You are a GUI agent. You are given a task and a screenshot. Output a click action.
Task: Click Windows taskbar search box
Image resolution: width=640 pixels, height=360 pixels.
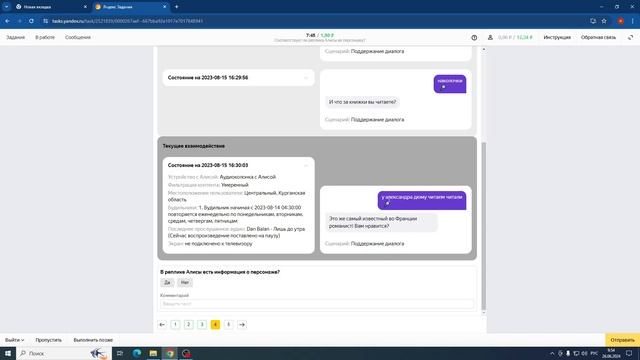coord(63,353)
